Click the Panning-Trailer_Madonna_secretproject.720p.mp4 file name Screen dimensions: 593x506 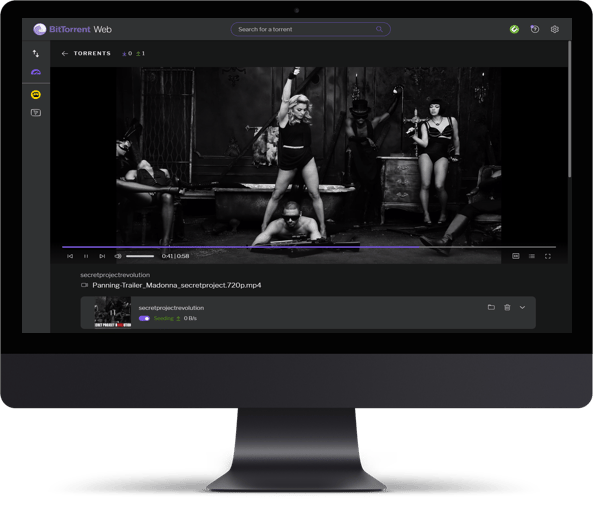click(x=177, y=285)
